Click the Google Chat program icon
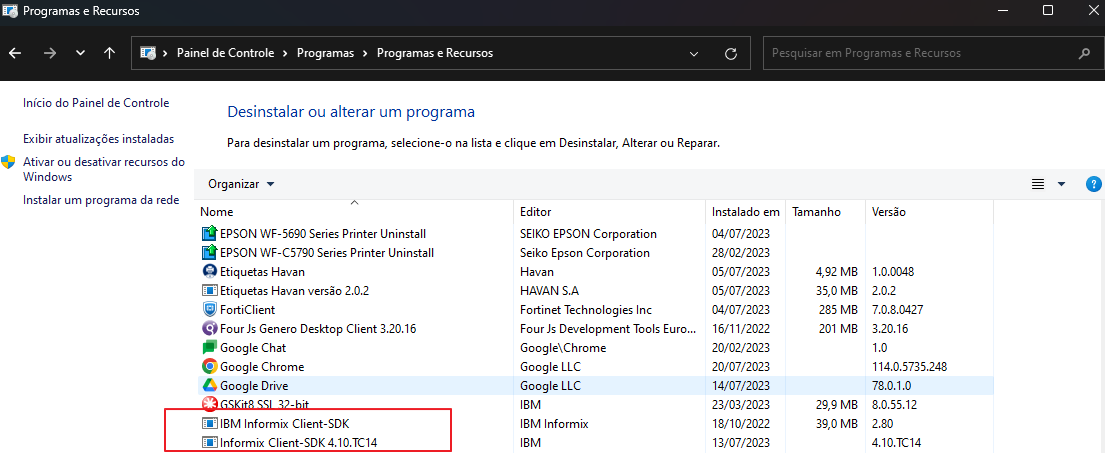The image size is (1105, 453). [210, 348]
